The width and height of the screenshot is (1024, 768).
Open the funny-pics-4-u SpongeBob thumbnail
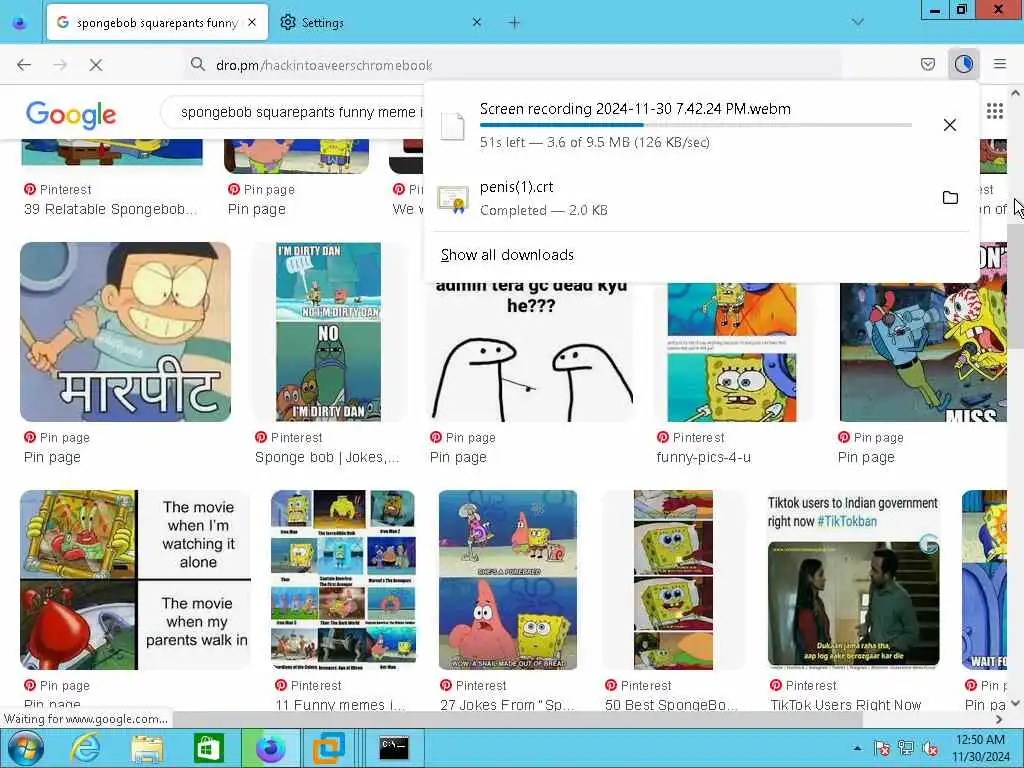coord(732,351)
